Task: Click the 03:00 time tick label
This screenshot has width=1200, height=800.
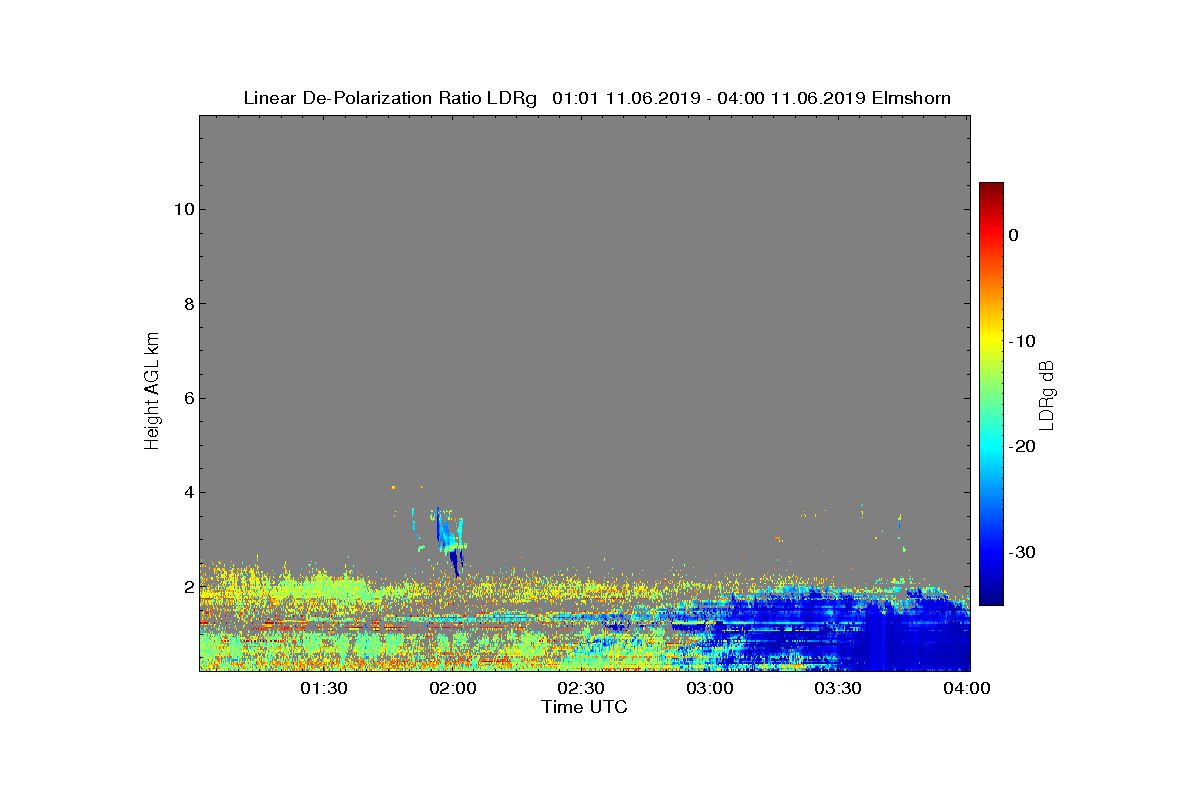Action: tap(710, 689)
